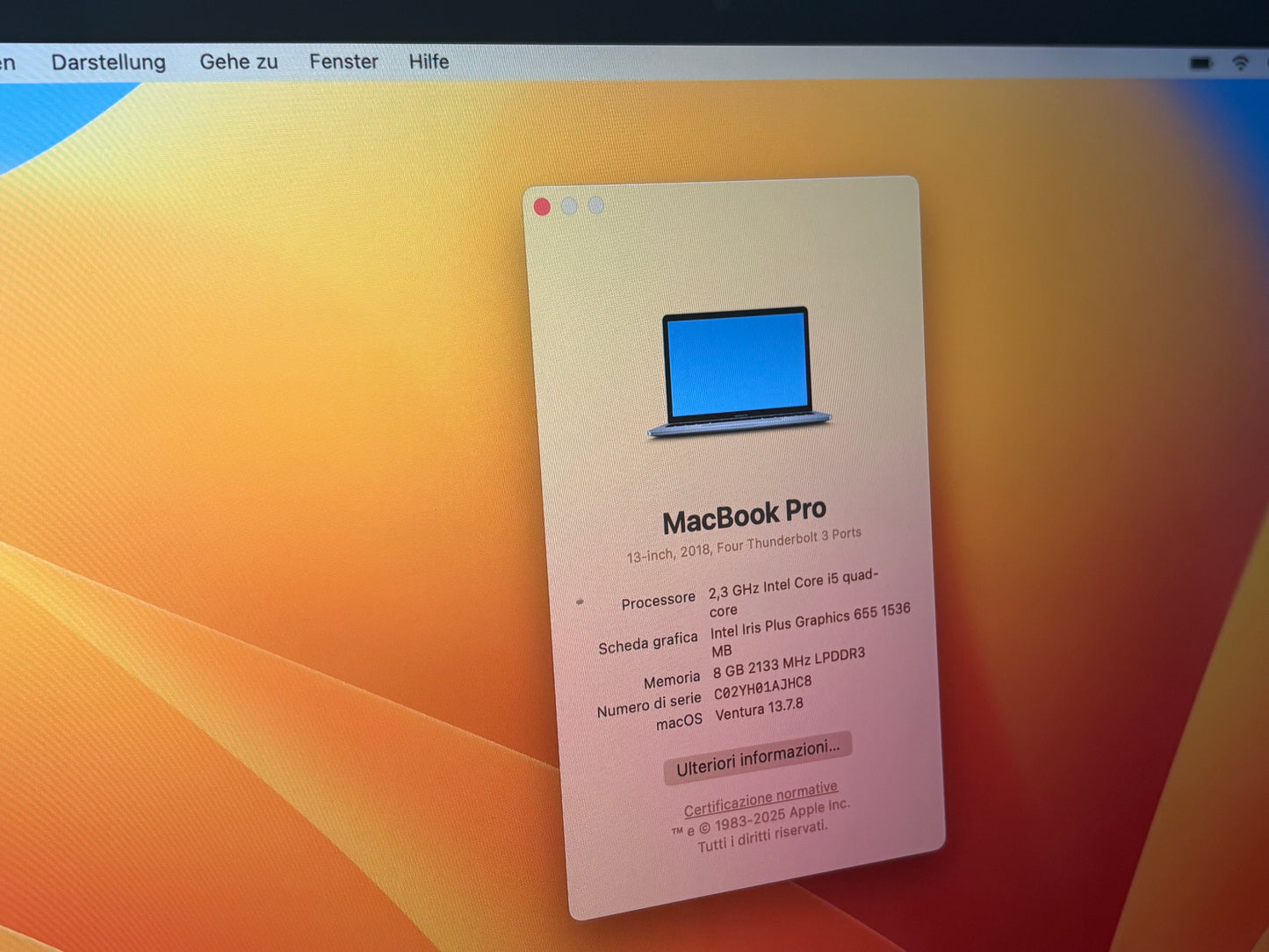The width and height of the screenshot is (1269, 952).
Task: Click the Wi-Fi status icon in menu bar
Action: click(x=1240, y=62)
